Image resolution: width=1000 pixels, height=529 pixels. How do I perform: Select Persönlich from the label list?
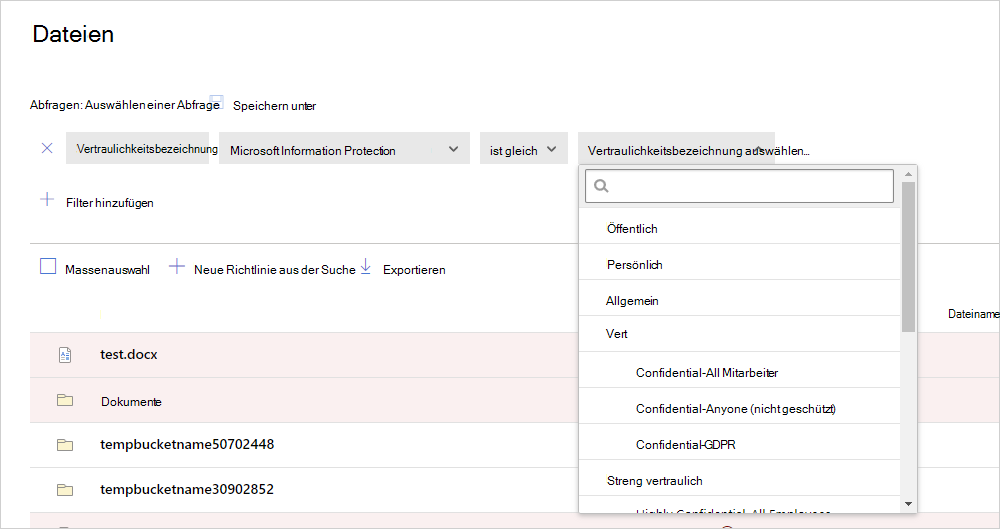tap(739, 264)
